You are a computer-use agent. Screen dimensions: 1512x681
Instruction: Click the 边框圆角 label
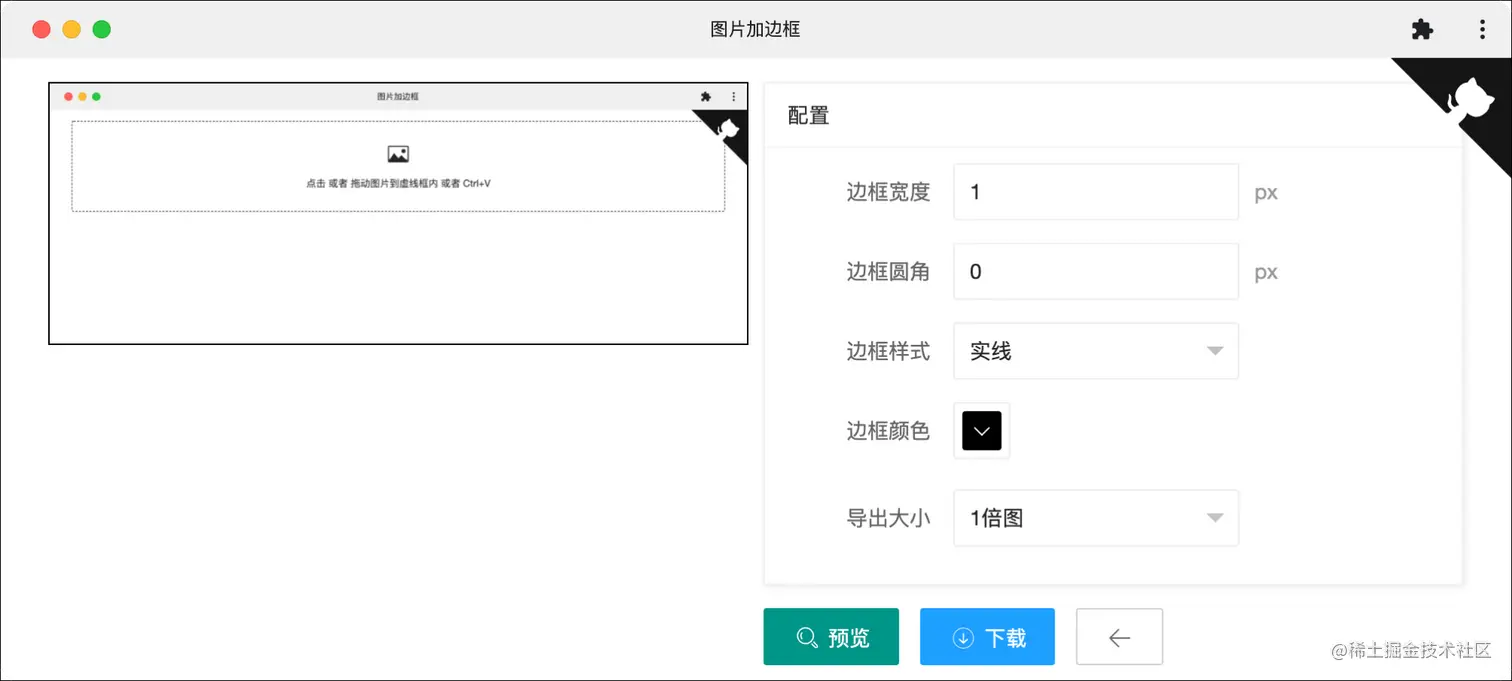click(x=888, y=272)
